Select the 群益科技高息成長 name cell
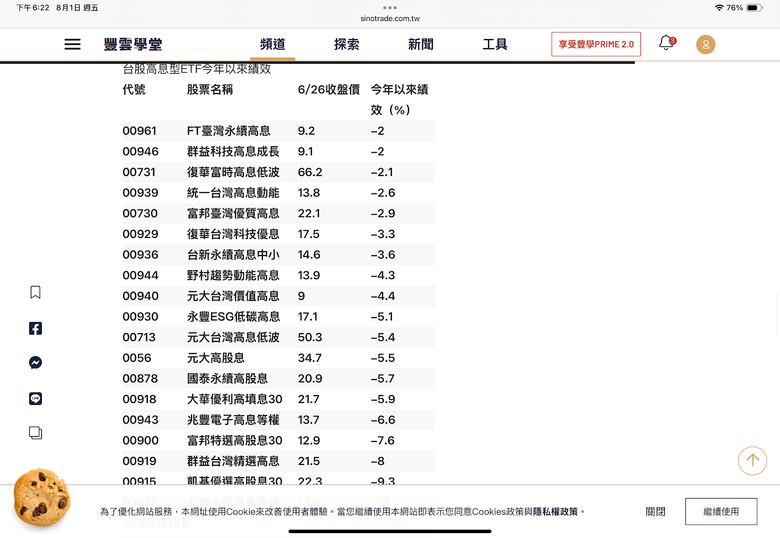Screen dimensions: 780x538 (x=233, y=151)
